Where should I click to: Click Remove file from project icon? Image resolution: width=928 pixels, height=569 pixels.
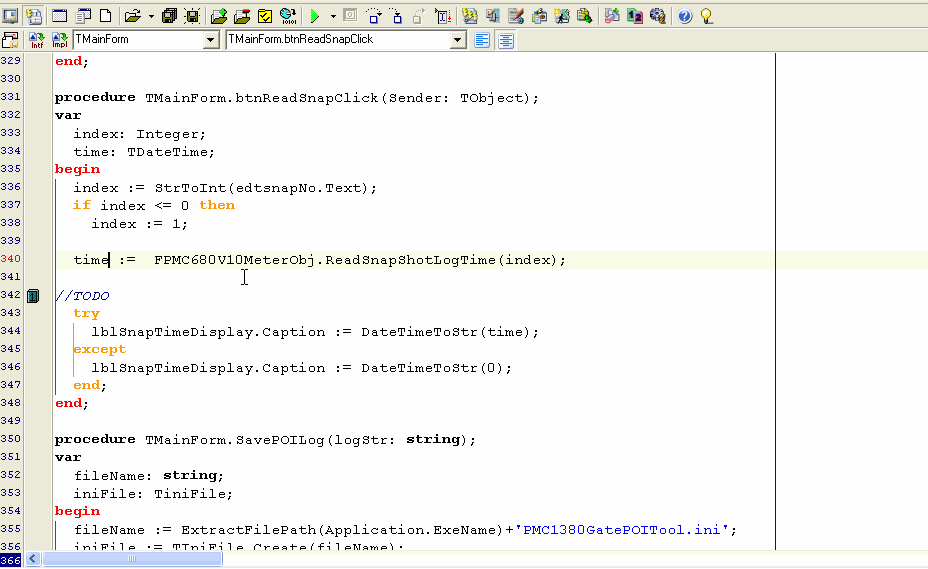pos(241,16)
